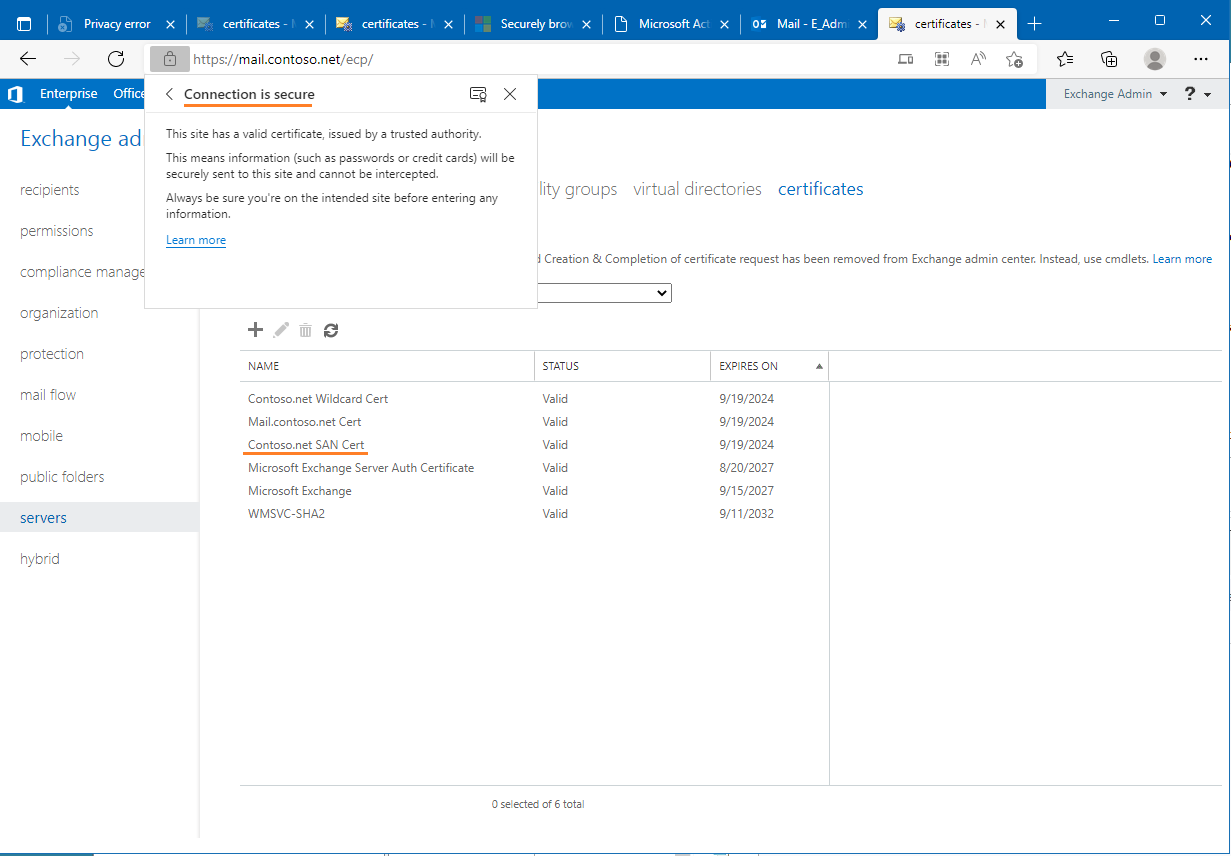Click the browser profile avatar

click(1155, 59)
